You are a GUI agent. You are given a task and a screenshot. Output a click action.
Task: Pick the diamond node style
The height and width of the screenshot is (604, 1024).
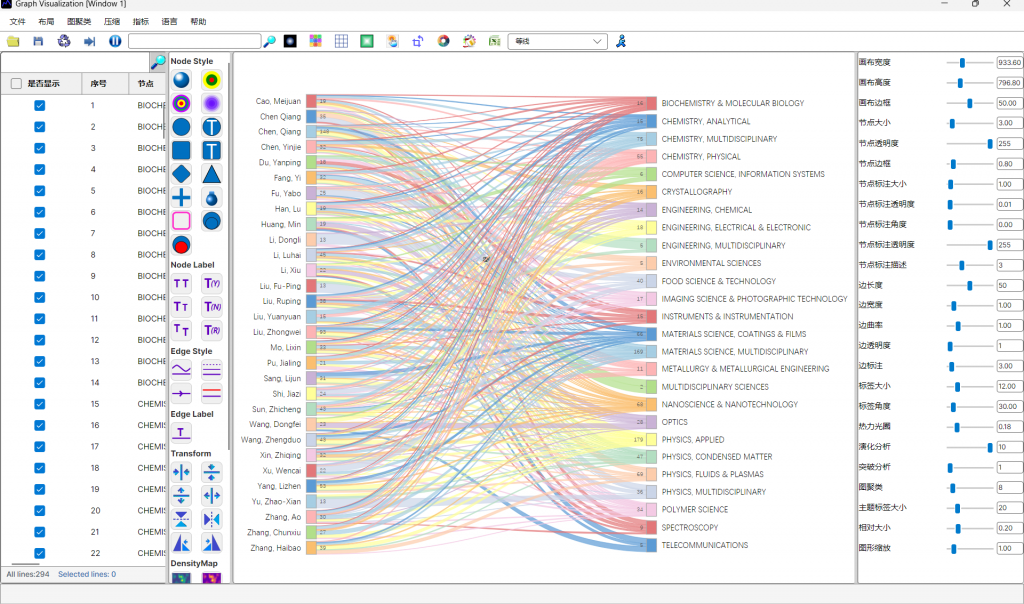pyautogui.click(x=181, y=174)
